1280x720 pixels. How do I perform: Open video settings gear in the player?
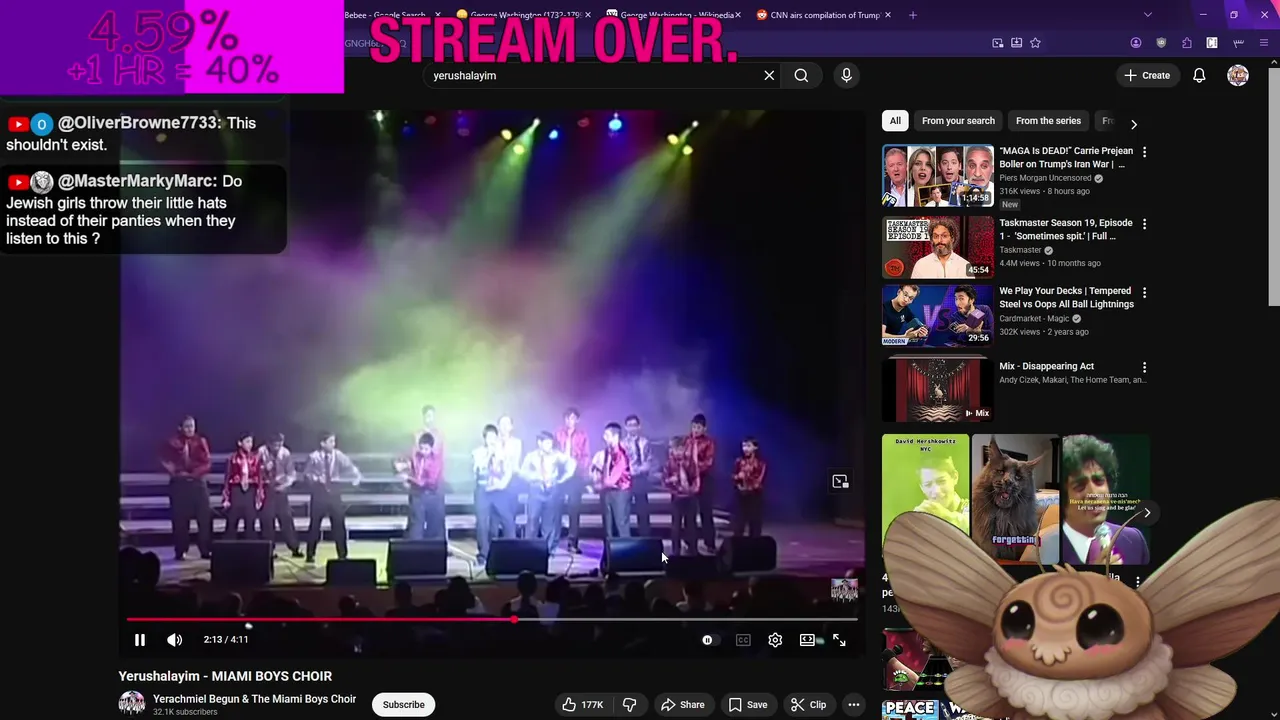coord(775,640)
